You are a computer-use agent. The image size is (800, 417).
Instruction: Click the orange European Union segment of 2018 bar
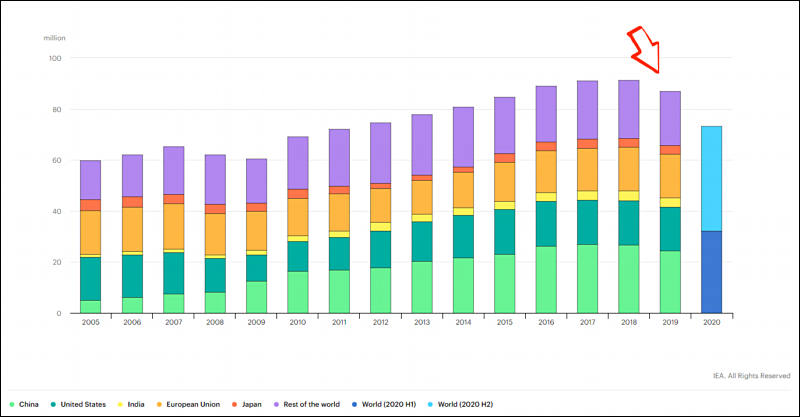point(629,169)
